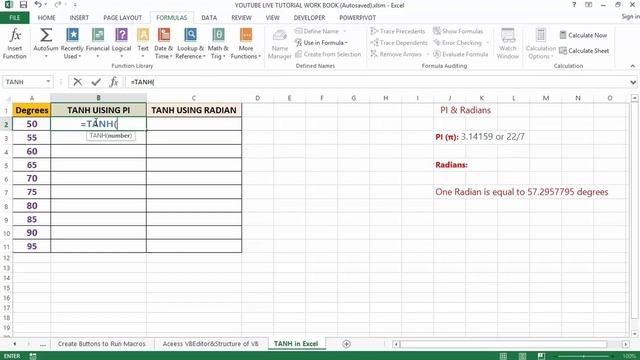This screenshot has width=640, height=360.
Task: Open Remove Arrows dropdown arrow
Action: pos(427,54)
